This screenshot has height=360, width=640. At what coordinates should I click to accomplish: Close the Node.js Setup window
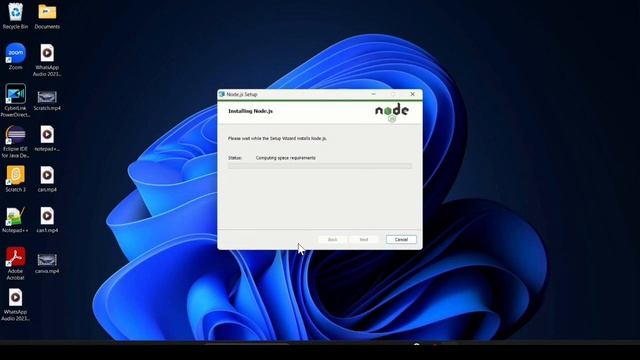tap(413, 94)
